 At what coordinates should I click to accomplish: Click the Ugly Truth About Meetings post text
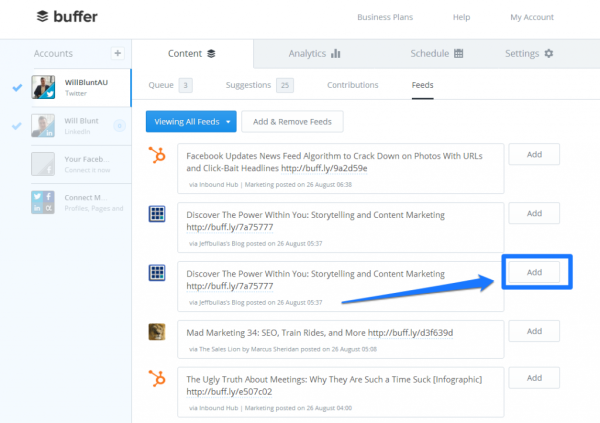coord(334,380)
